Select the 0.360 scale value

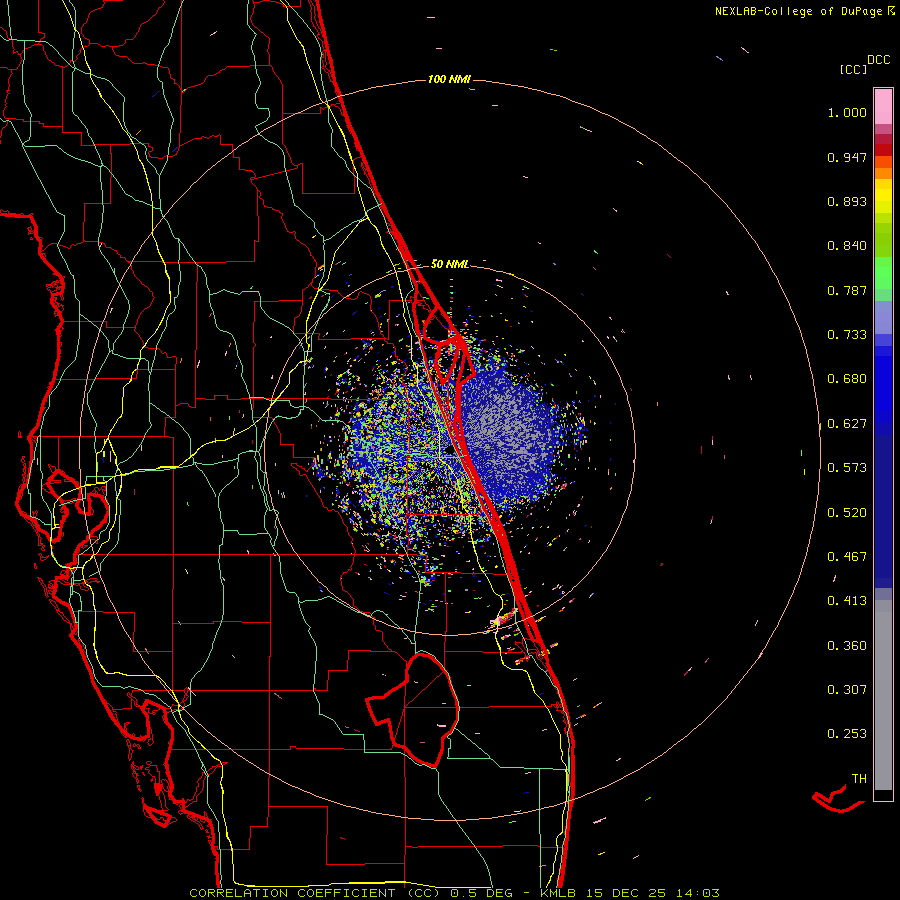[847, 646]
